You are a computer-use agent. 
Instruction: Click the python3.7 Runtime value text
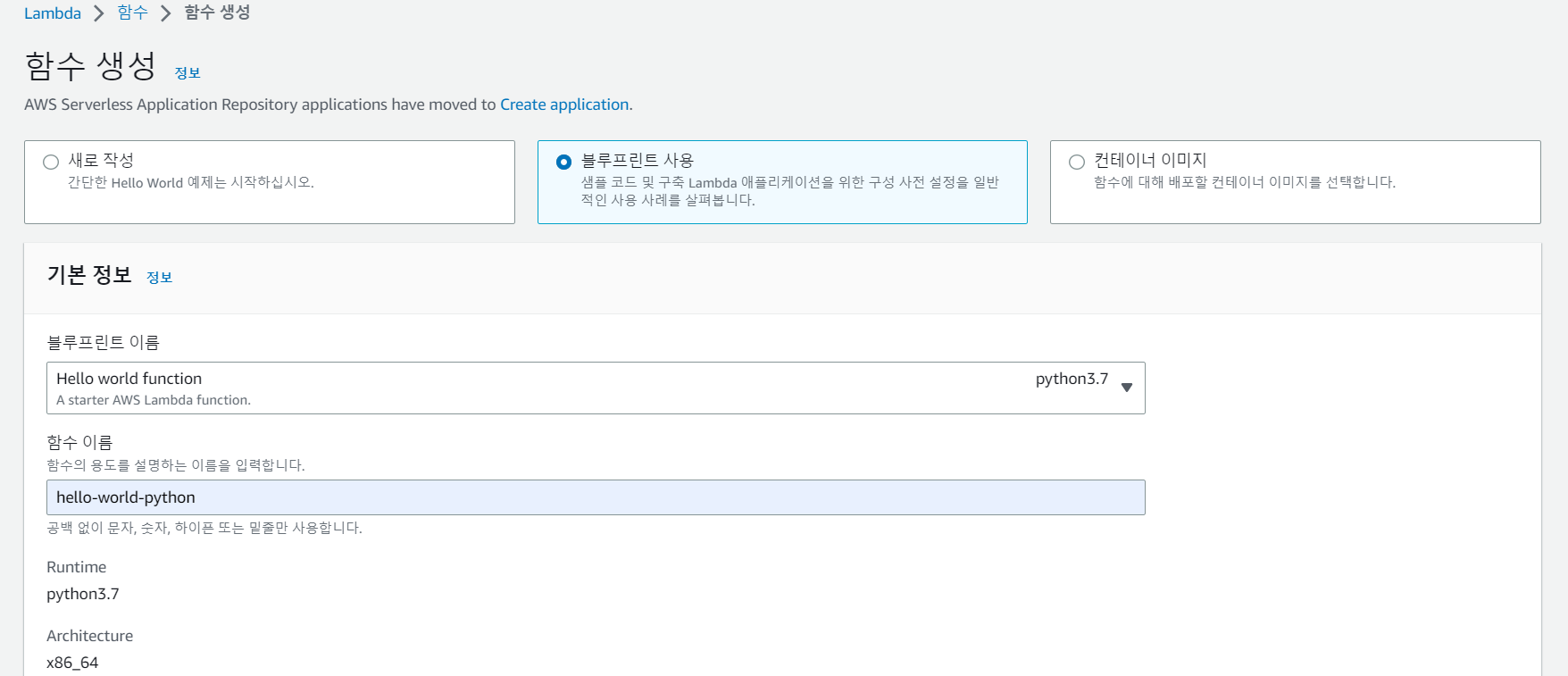coord(83,594)
